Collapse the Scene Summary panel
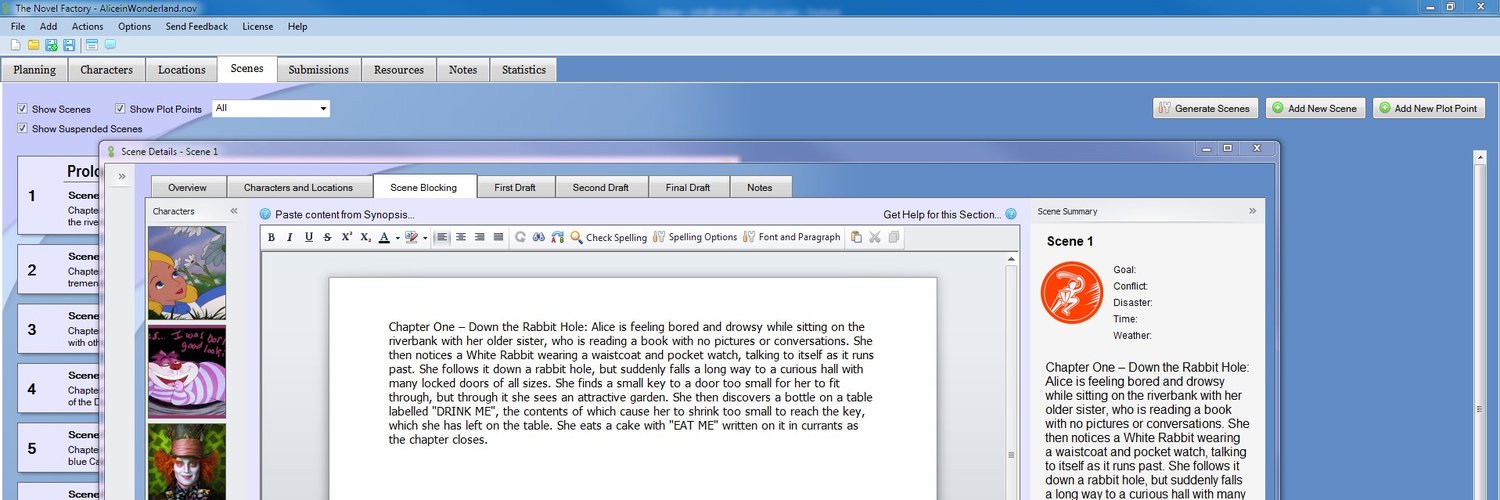The height and width of the screenshot is (500, 1500). (1253, 211)
